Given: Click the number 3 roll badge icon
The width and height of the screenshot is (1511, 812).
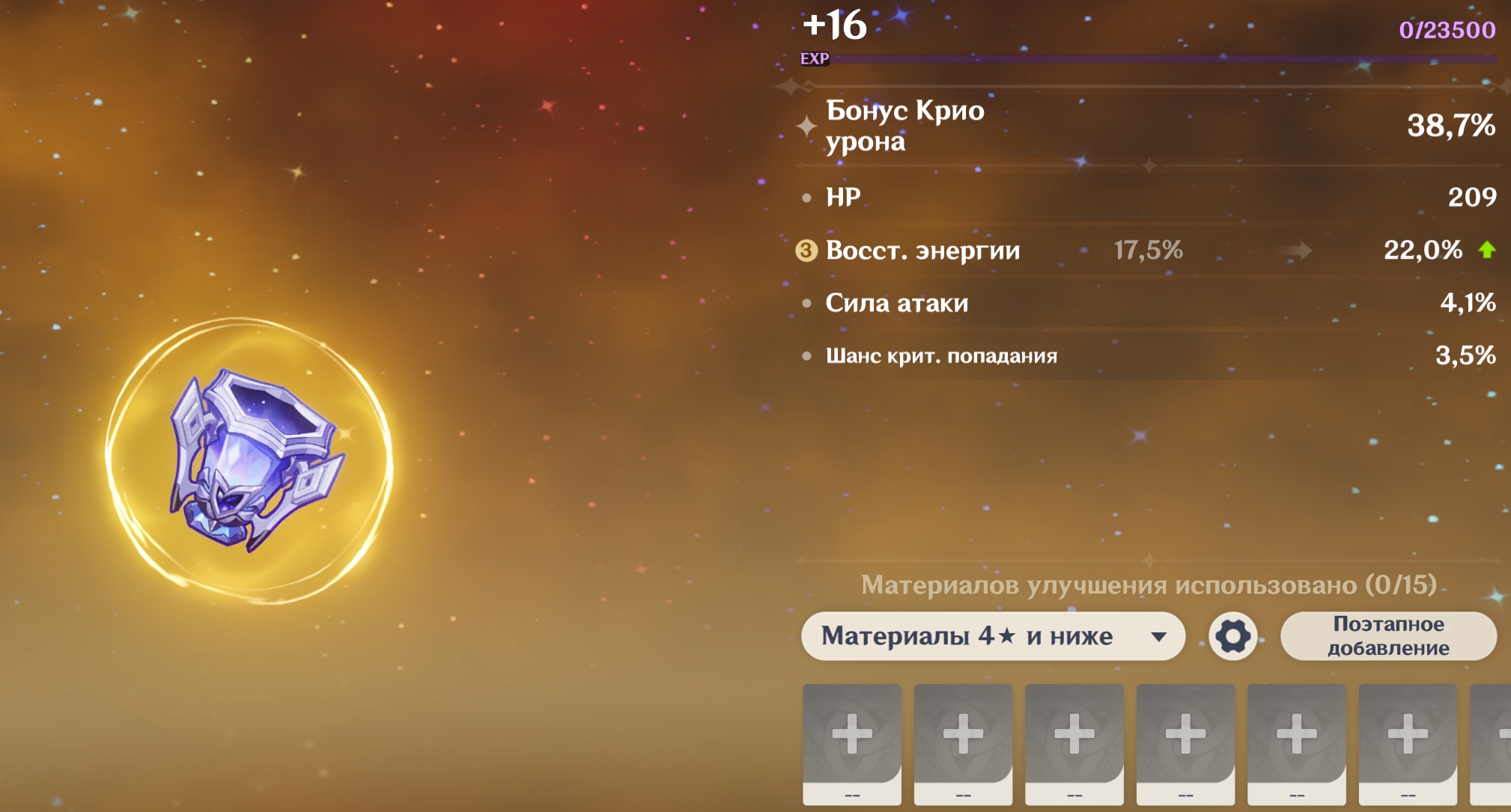Looking at the screenshot, I should (806, 250).
